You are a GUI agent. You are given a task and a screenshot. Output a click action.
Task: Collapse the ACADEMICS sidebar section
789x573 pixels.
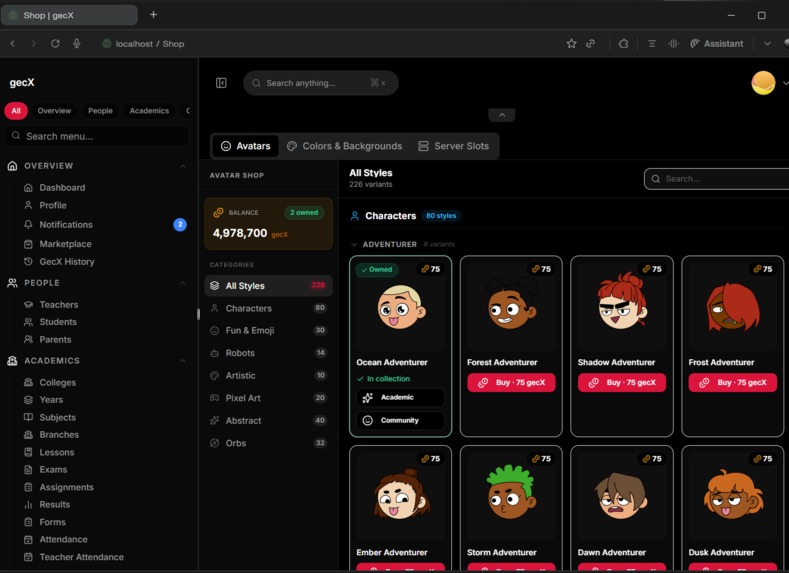coord(183,361)
